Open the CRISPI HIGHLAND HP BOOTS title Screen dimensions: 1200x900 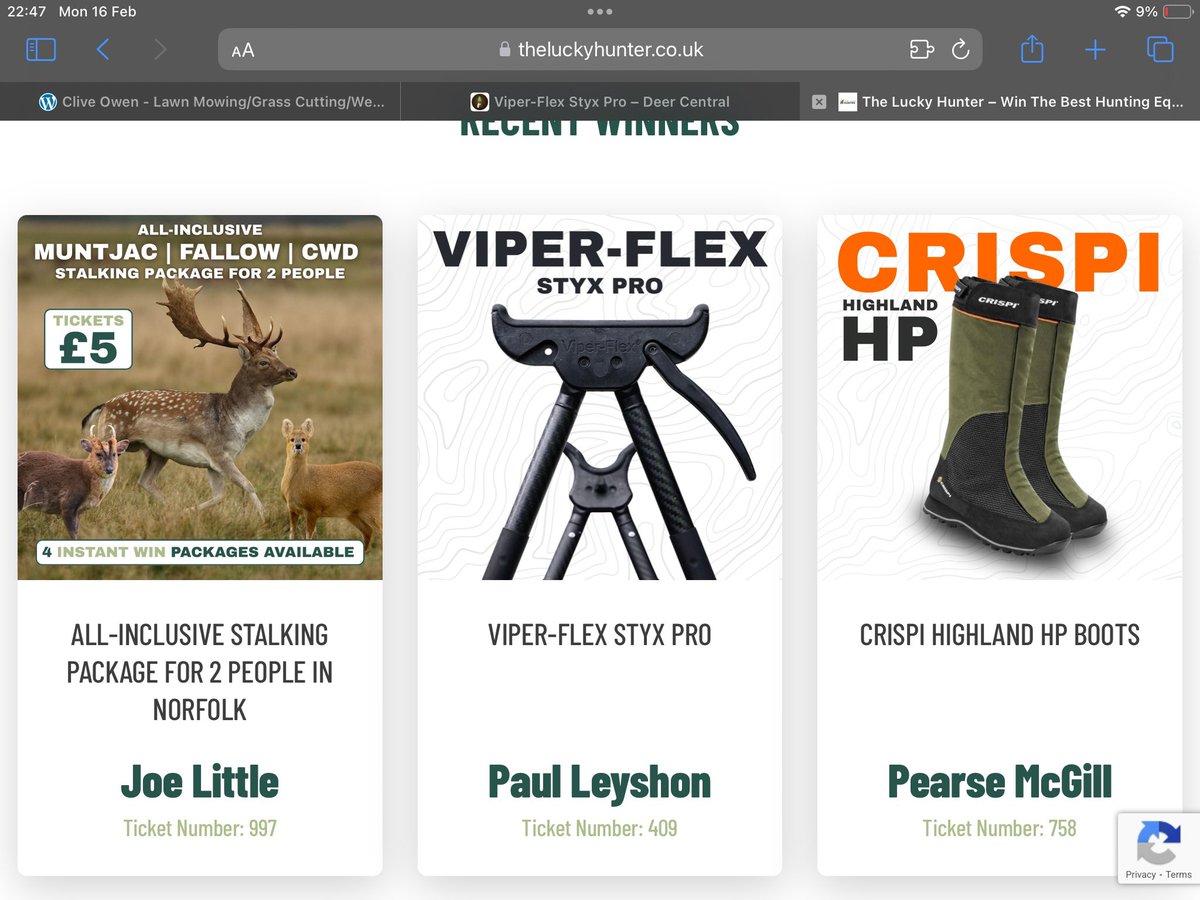[1000, 635]
